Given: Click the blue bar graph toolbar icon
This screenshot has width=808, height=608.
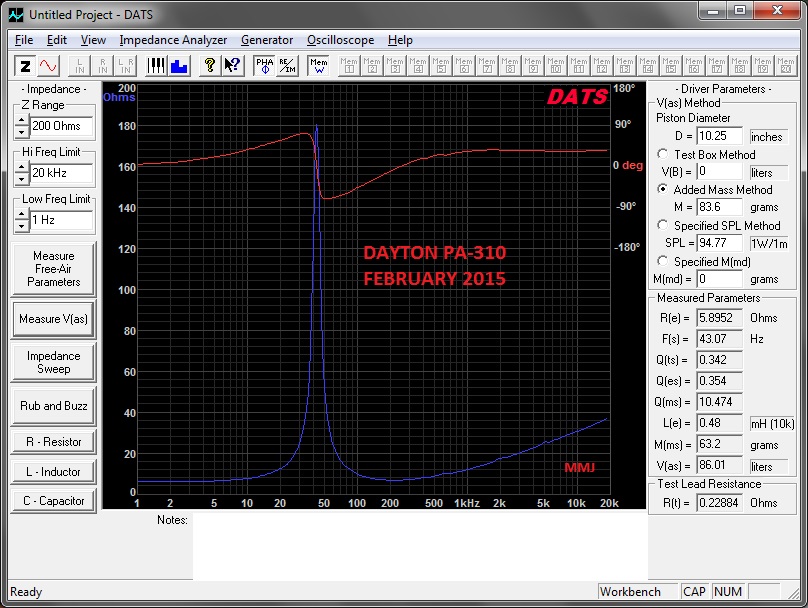Looking at the screenshot, I should [x=179, y=65].
